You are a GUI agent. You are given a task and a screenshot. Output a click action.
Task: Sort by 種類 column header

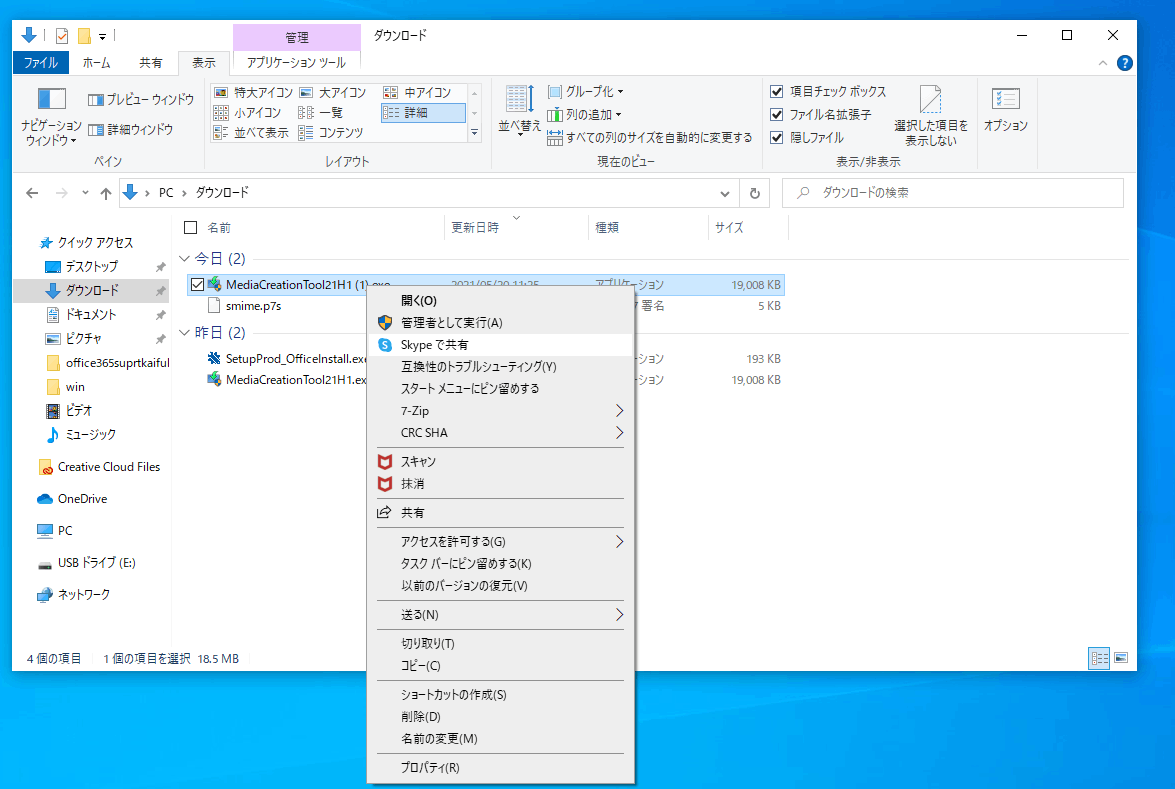(x=648, y=227)
